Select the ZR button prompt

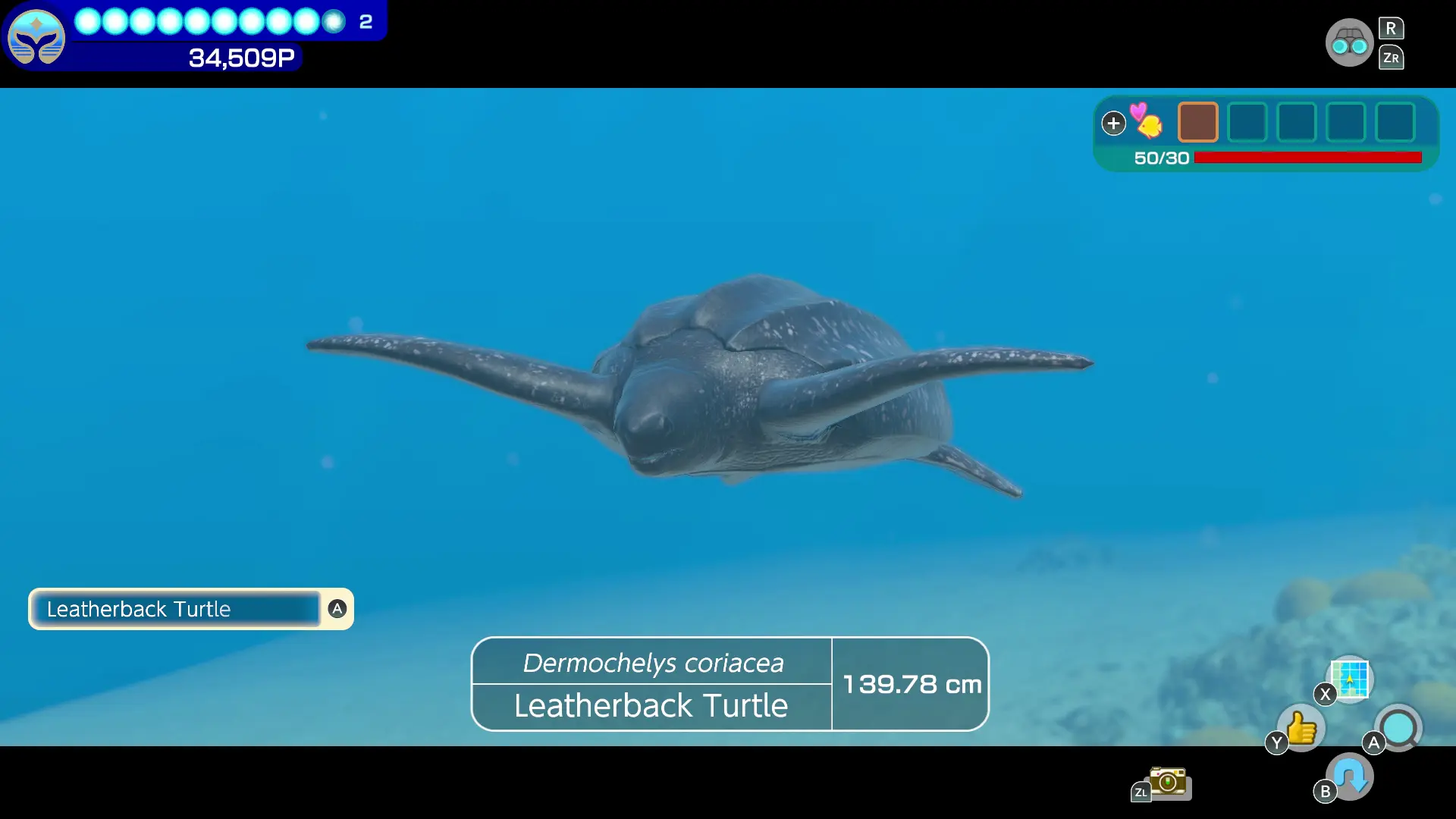click(1391, 58)
